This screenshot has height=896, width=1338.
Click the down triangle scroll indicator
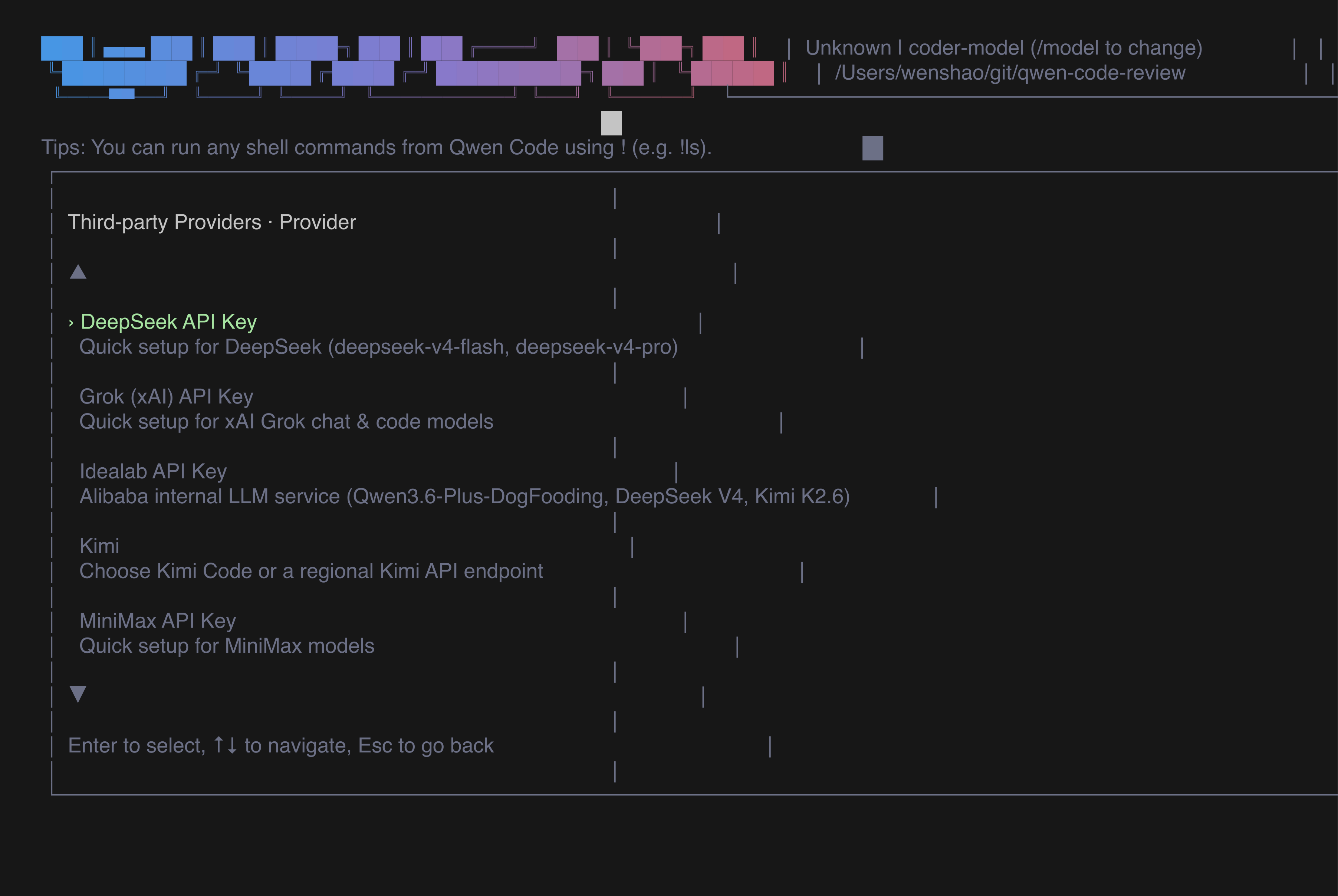pyautogui.click(x=78, y=694)
